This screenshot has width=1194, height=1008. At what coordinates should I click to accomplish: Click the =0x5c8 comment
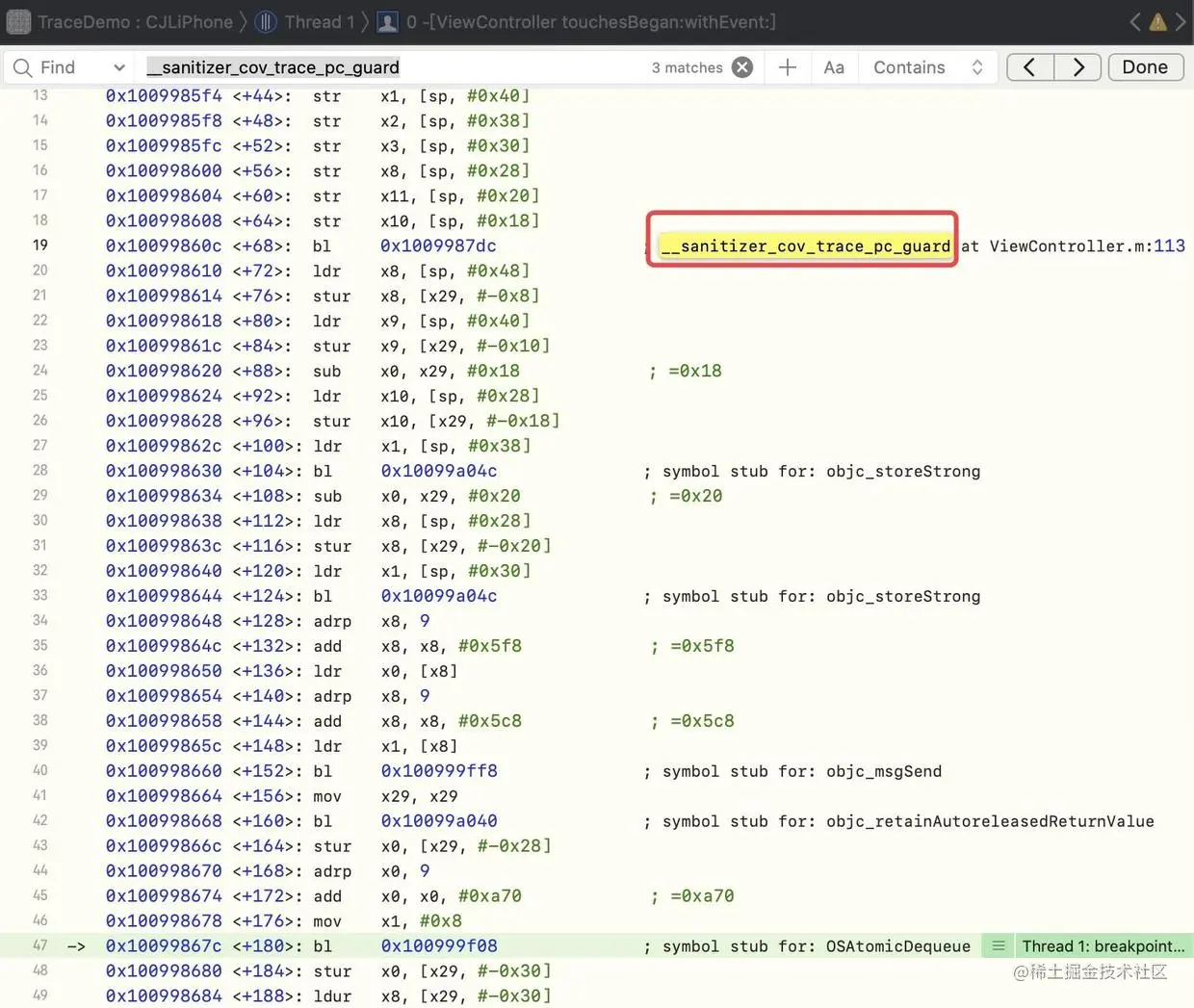point(692,721)
